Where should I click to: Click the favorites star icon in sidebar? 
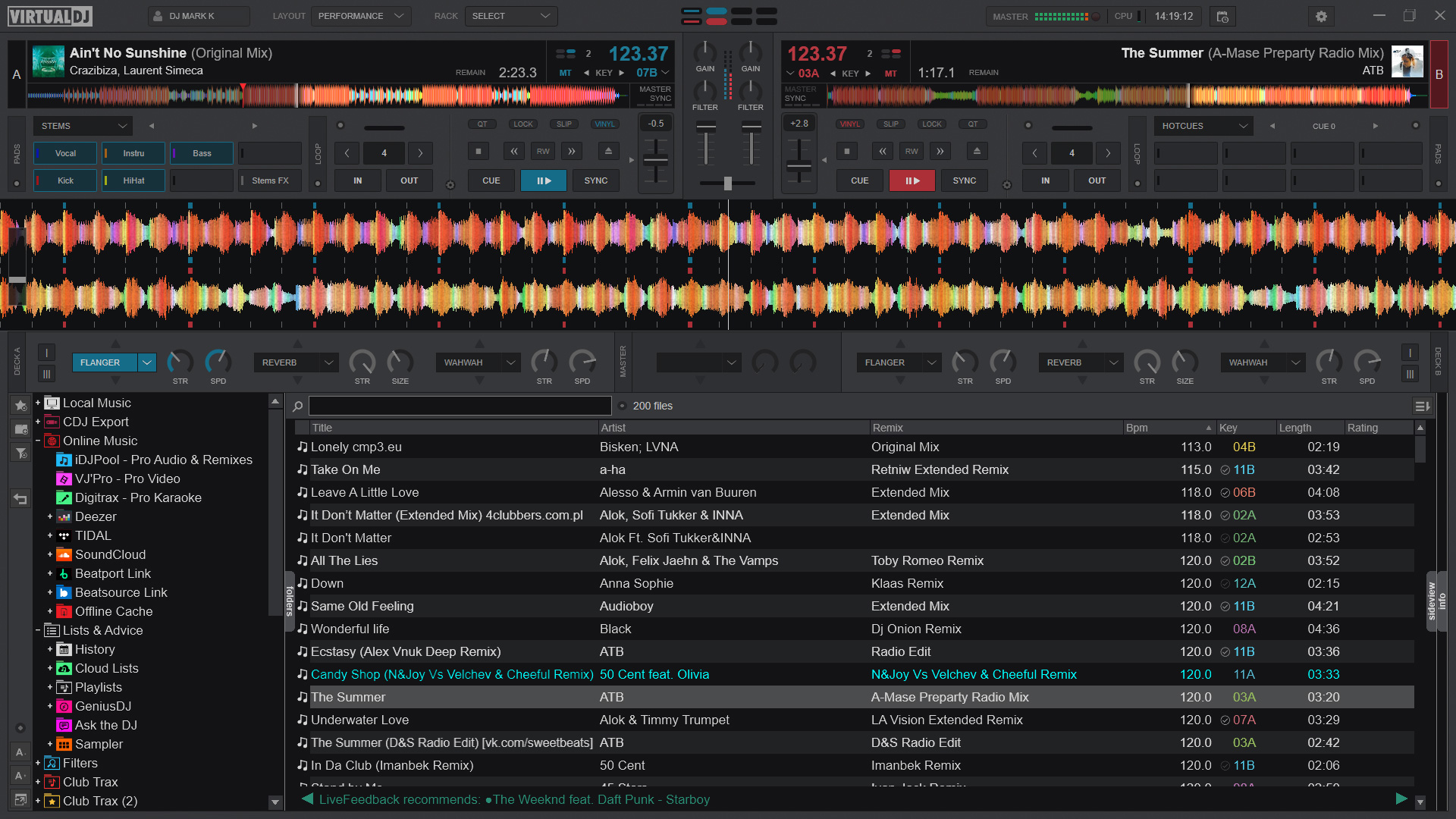point(21,406)
